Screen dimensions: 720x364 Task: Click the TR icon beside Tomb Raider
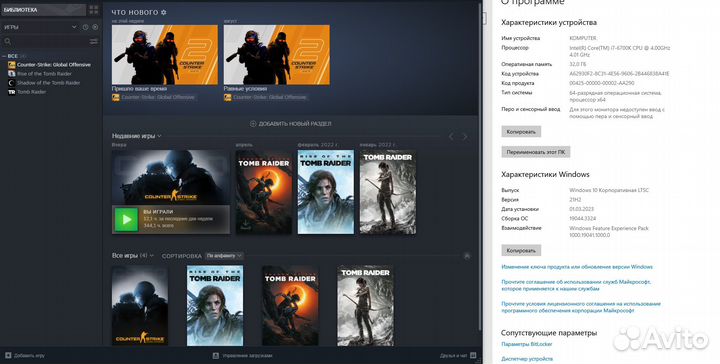pyautogui.click(x=12, y=92)
